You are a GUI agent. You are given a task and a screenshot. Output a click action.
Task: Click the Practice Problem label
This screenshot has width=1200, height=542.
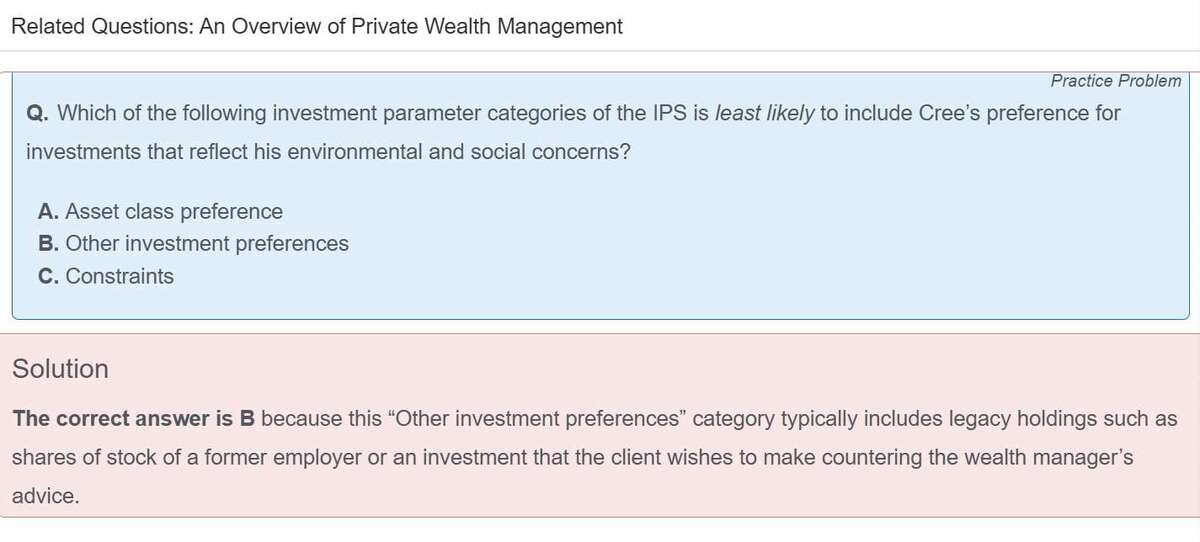pyautogui.click(x=1115, y=81)
